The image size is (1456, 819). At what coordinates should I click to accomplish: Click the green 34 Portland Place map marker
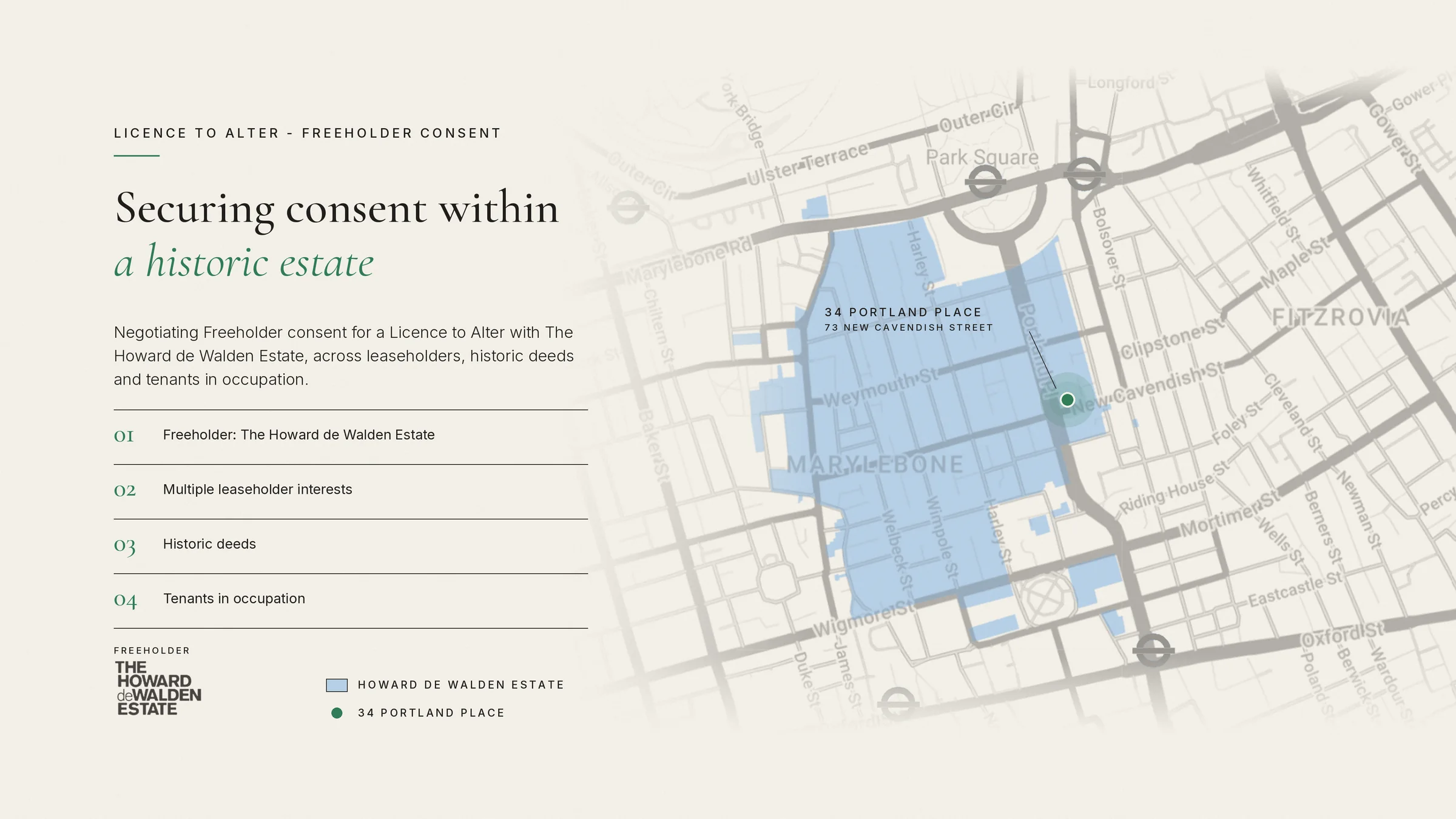coord(1067,400)
